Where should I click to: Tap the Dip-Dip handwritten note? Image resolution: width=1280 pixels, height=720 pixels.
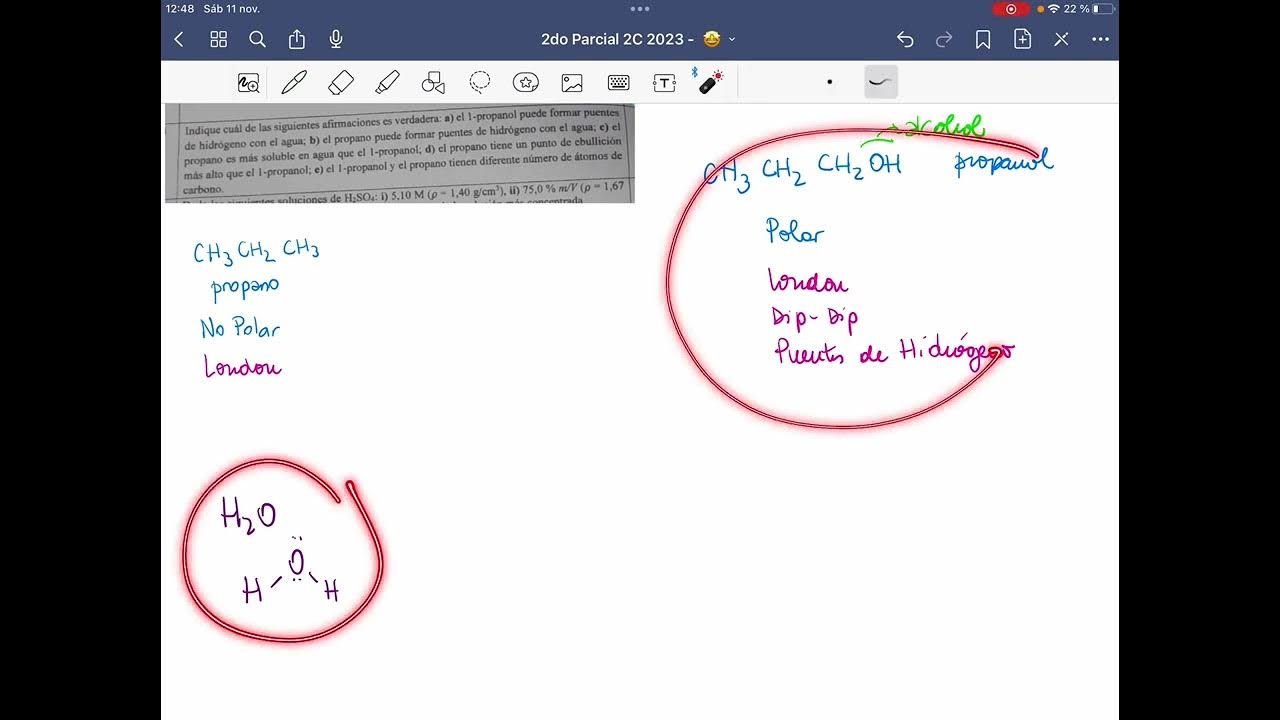815,318
